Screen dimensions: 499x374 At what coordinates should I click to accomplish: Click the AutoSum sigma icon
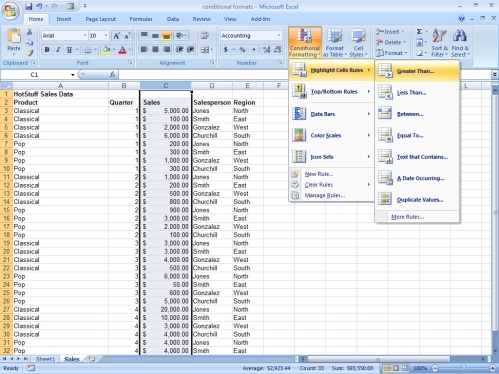coord(419,32)
